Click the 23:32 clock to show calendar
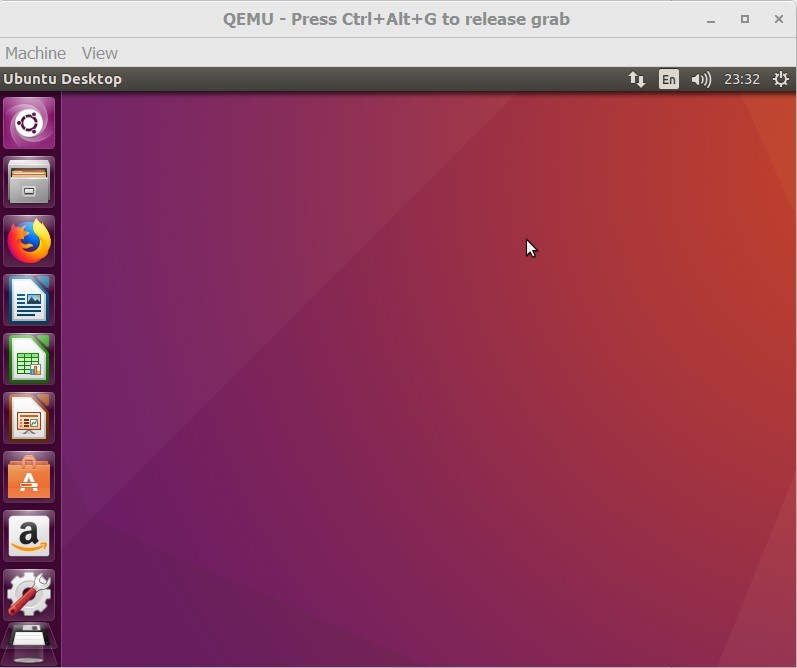The image size is (797, 668). pos(741,80)
